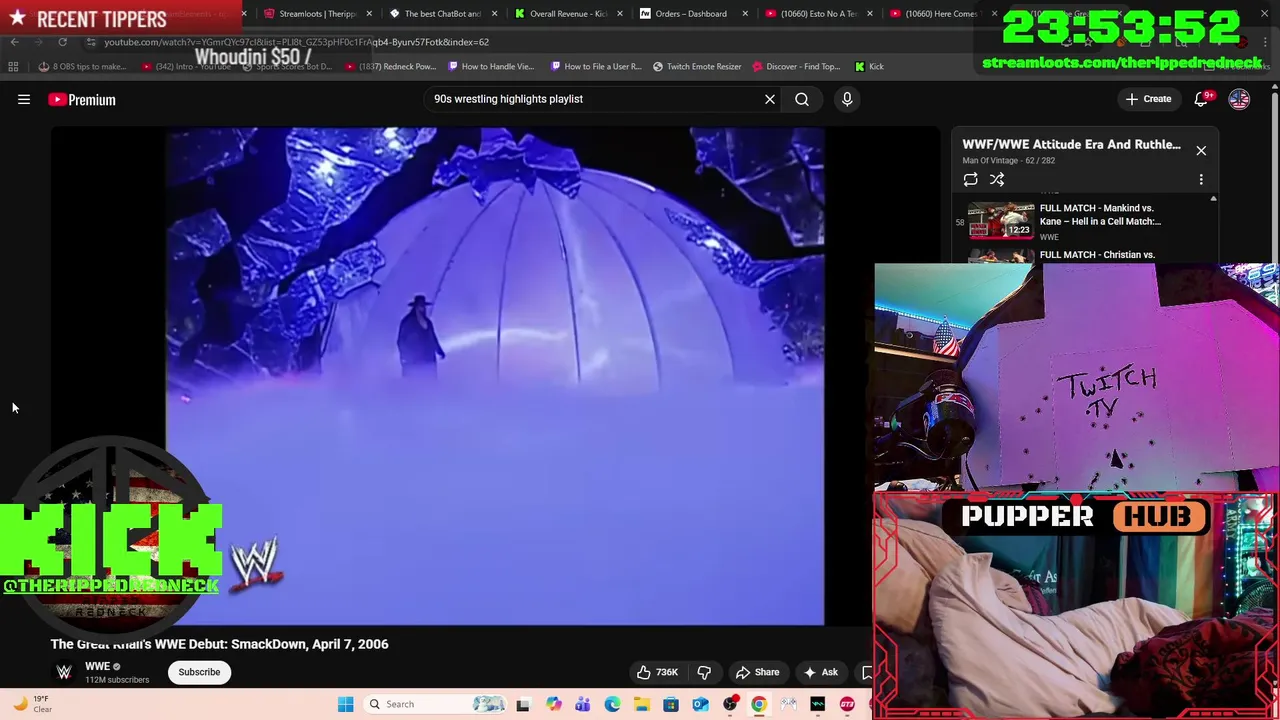Open Microsoft Store in the taskbar
1280x720 pixels.
point(671,704)
